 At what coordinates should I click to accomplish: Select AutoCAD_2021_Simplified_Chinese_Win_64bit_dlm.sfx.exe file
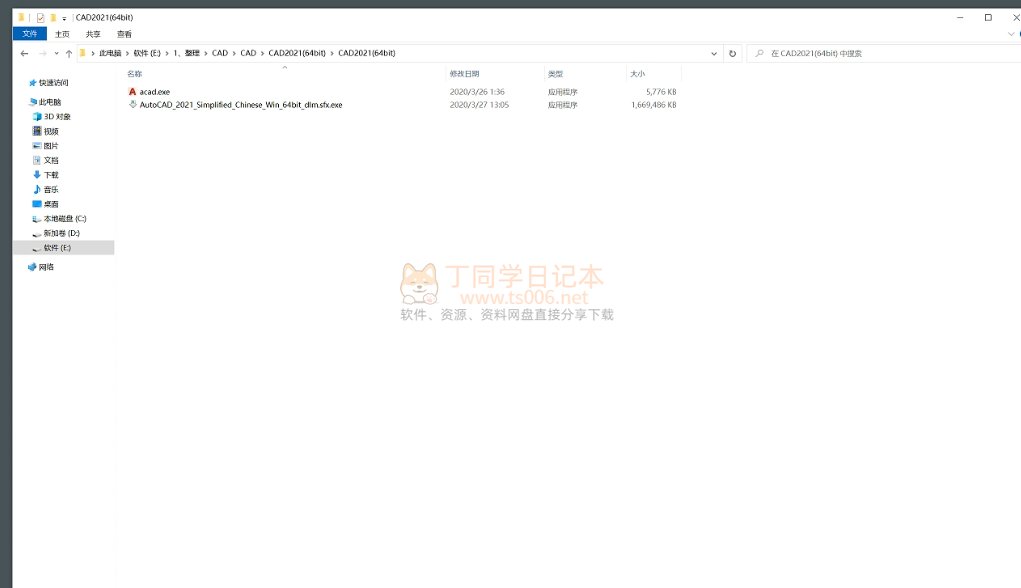click(241, 105)
